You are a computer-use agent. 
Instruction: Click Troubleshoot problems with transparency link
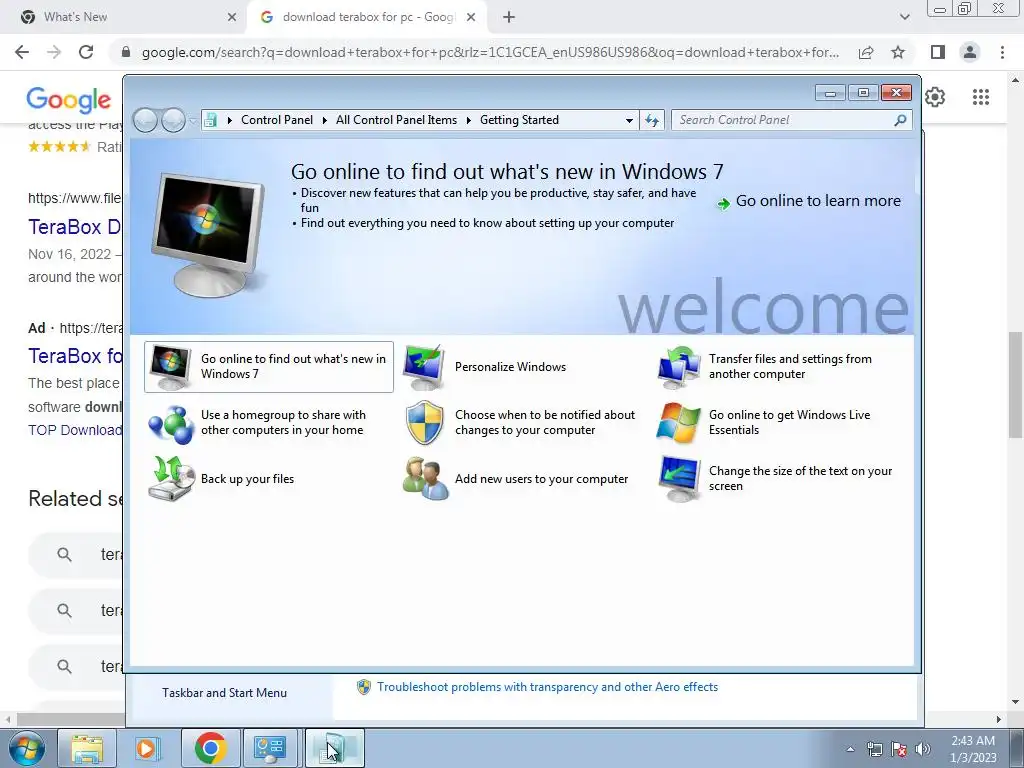(547, 687)
